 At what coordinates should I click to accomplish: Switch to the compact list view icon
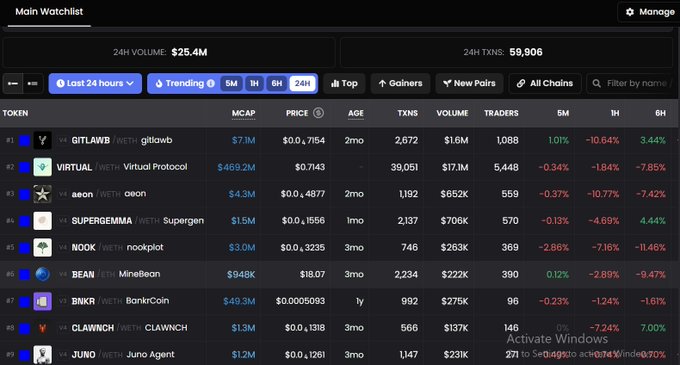click(x=13, y=83)
